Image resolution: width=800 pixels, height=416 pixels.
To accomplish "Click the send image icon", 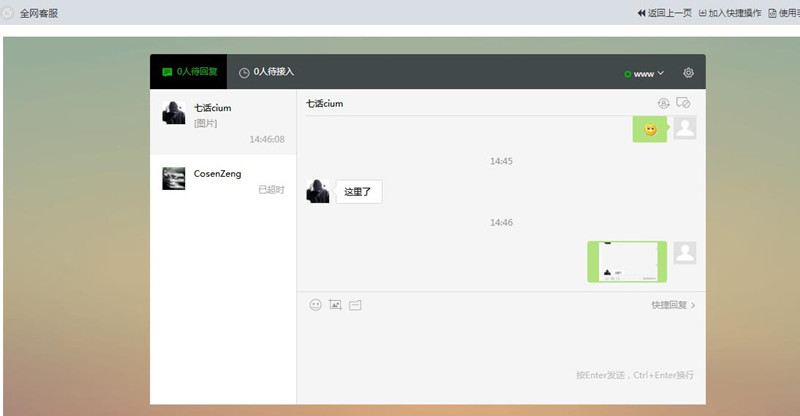I will (x=335, y=305).
